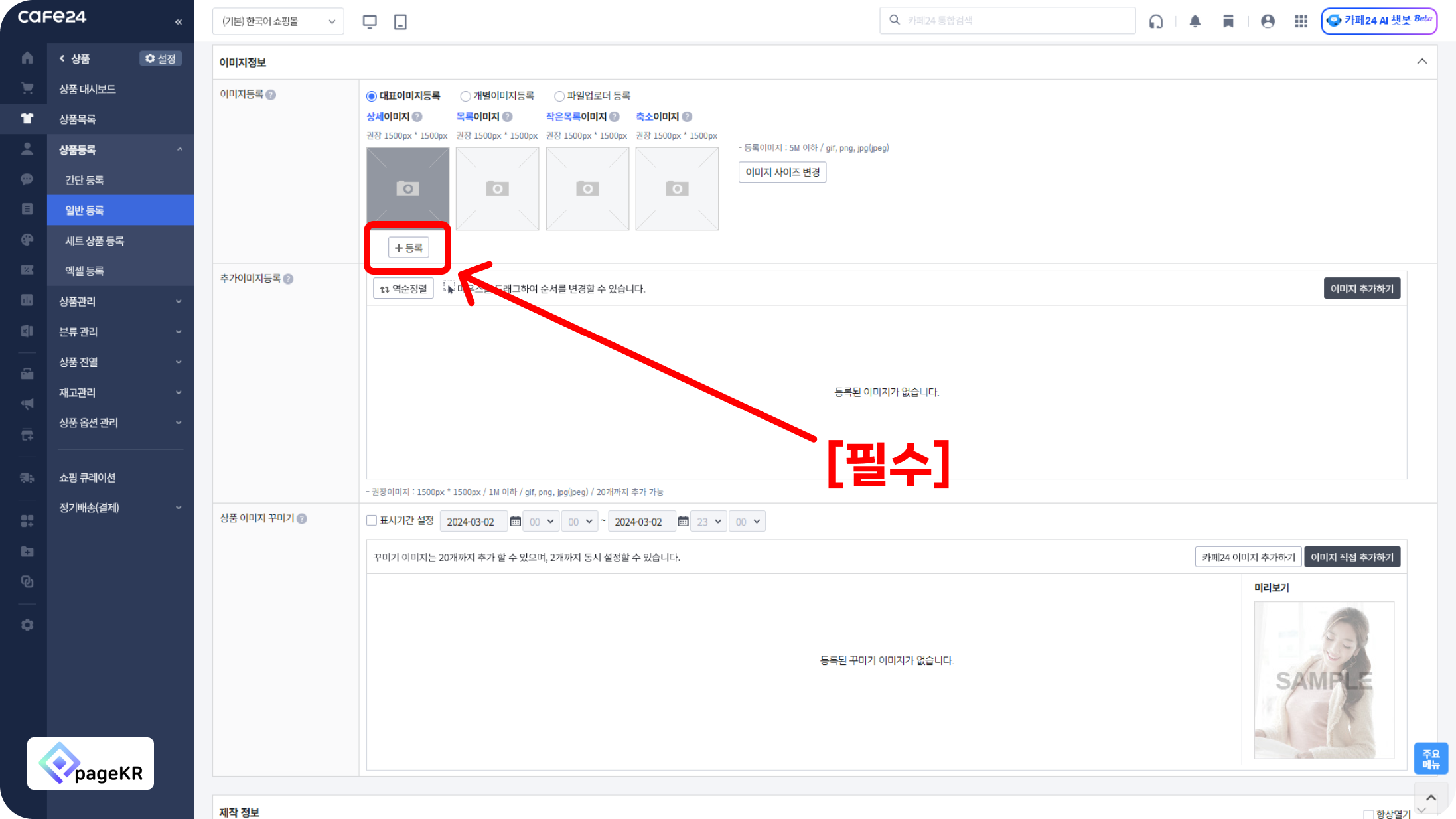Expand the 상품관리 sidebar menu
Screen dimensions: 1456x819
point(119,301)
